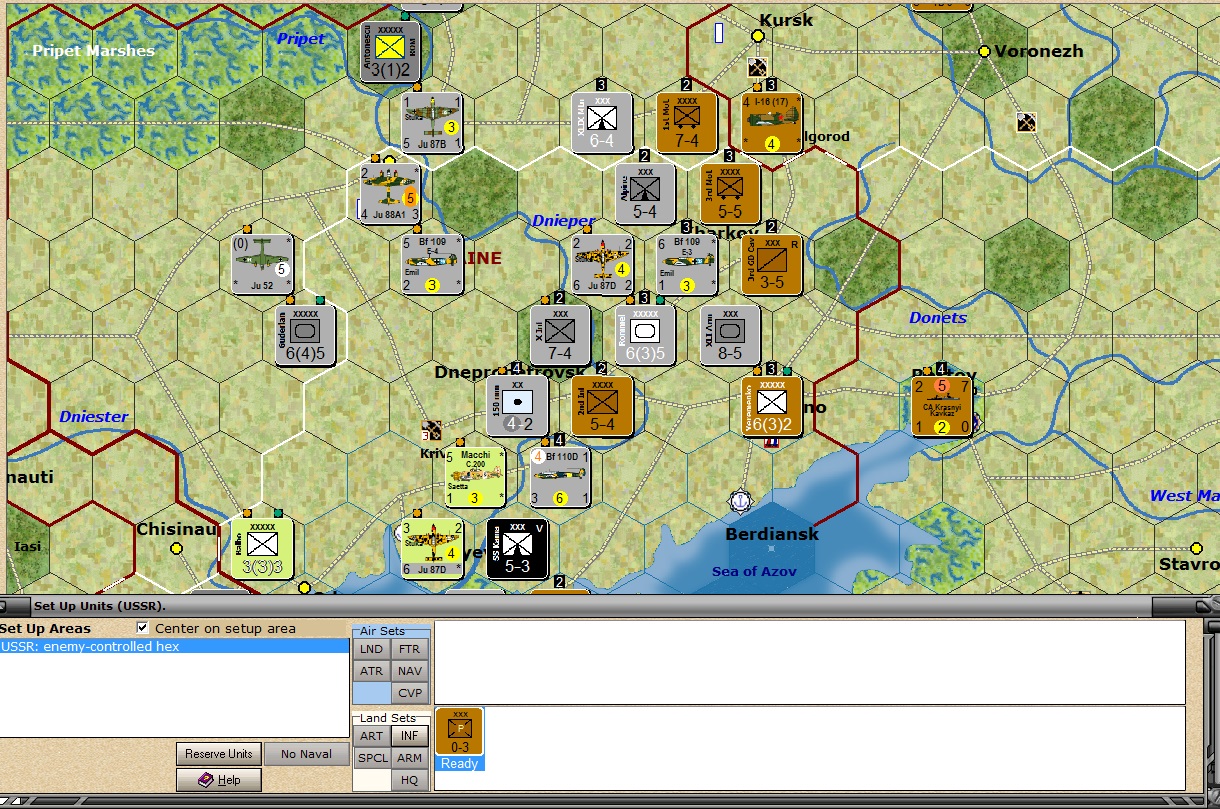The height and width of the screenshot is (809, 1220).
Task: Click the factory icon southeast of Voronezh
Action: (1026, 122)
